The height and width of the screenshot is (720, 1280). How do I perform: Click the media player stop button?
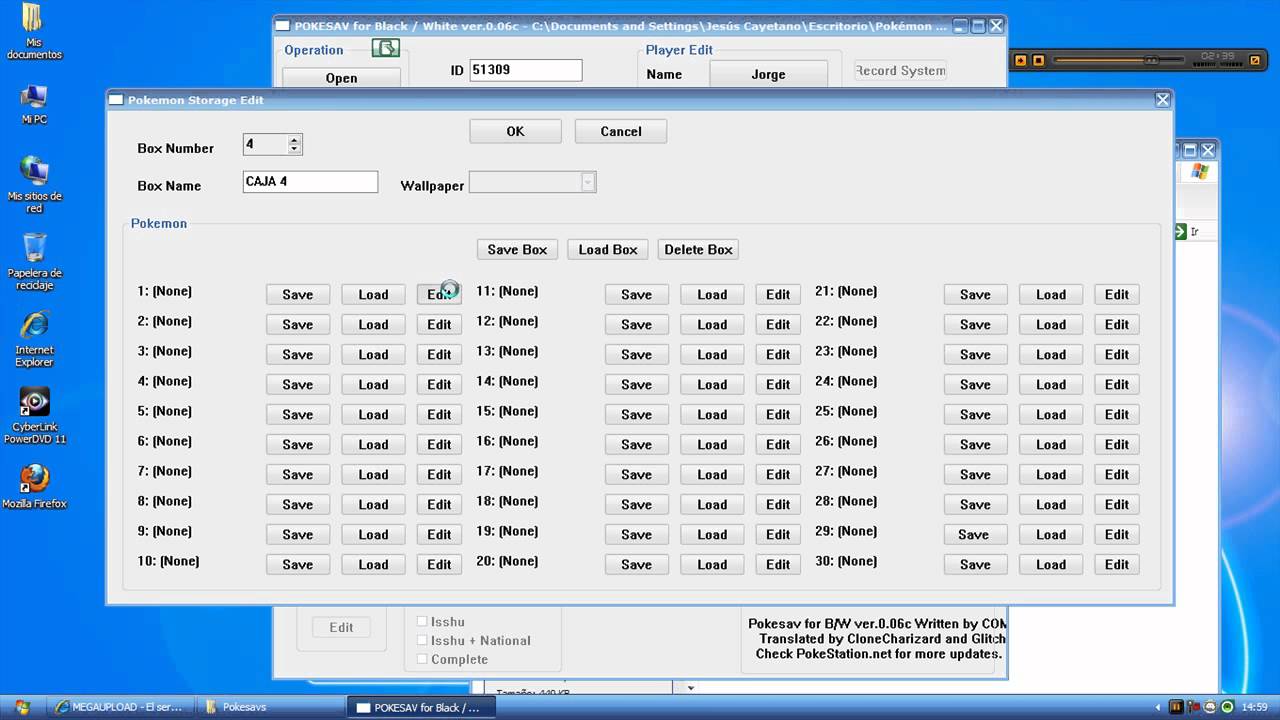(x=1039, y=60)
